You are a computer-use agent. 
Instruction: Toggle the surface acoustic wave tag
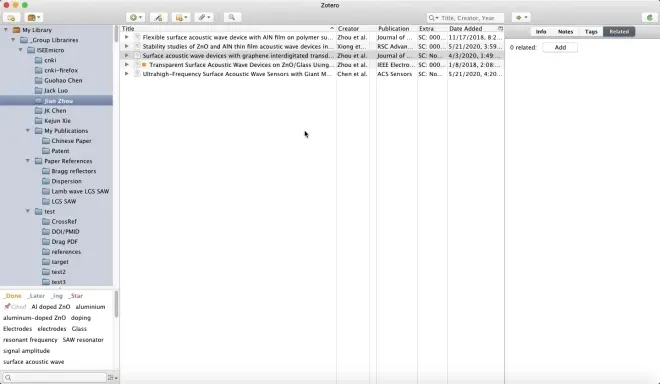(34, 362)
